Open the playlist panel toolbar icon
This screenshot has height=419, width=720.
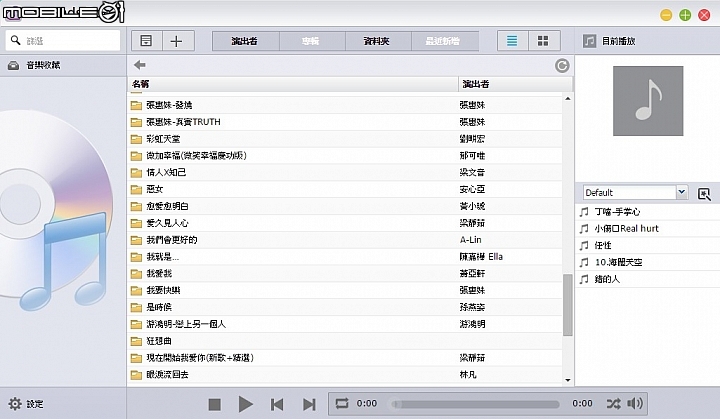[146, 41]
